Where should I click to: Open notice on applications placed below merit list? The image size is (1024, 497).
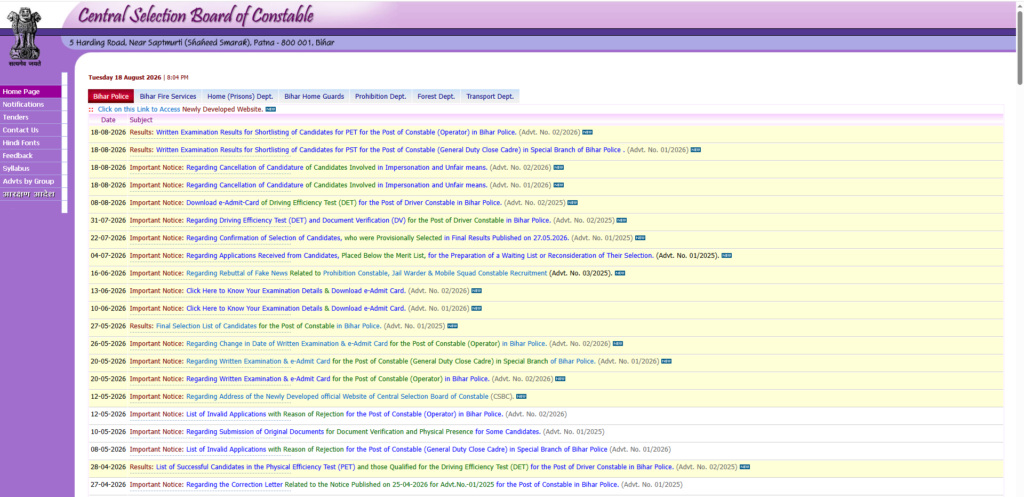[x=420, y=255]
